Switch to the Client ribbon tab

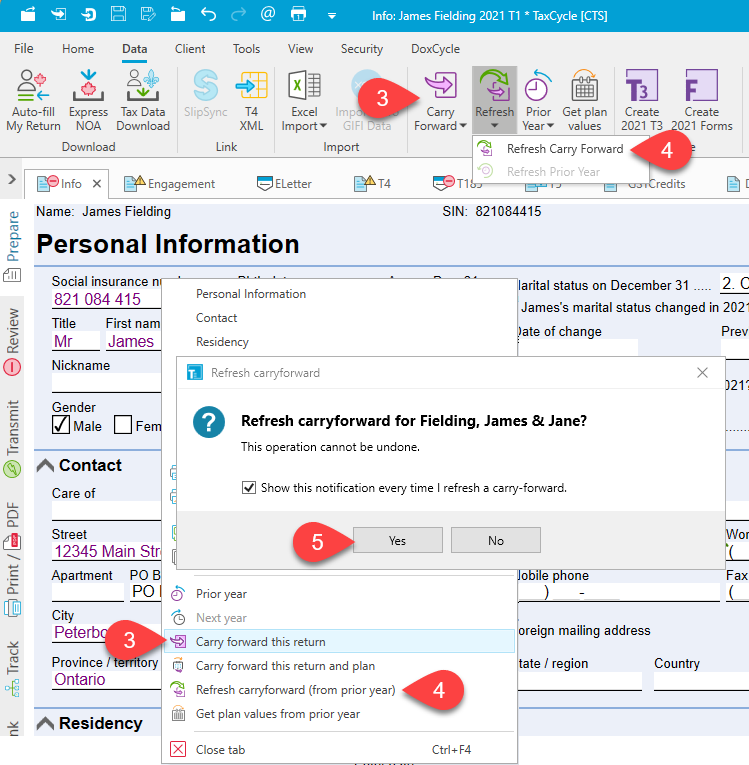coord(190,49)
